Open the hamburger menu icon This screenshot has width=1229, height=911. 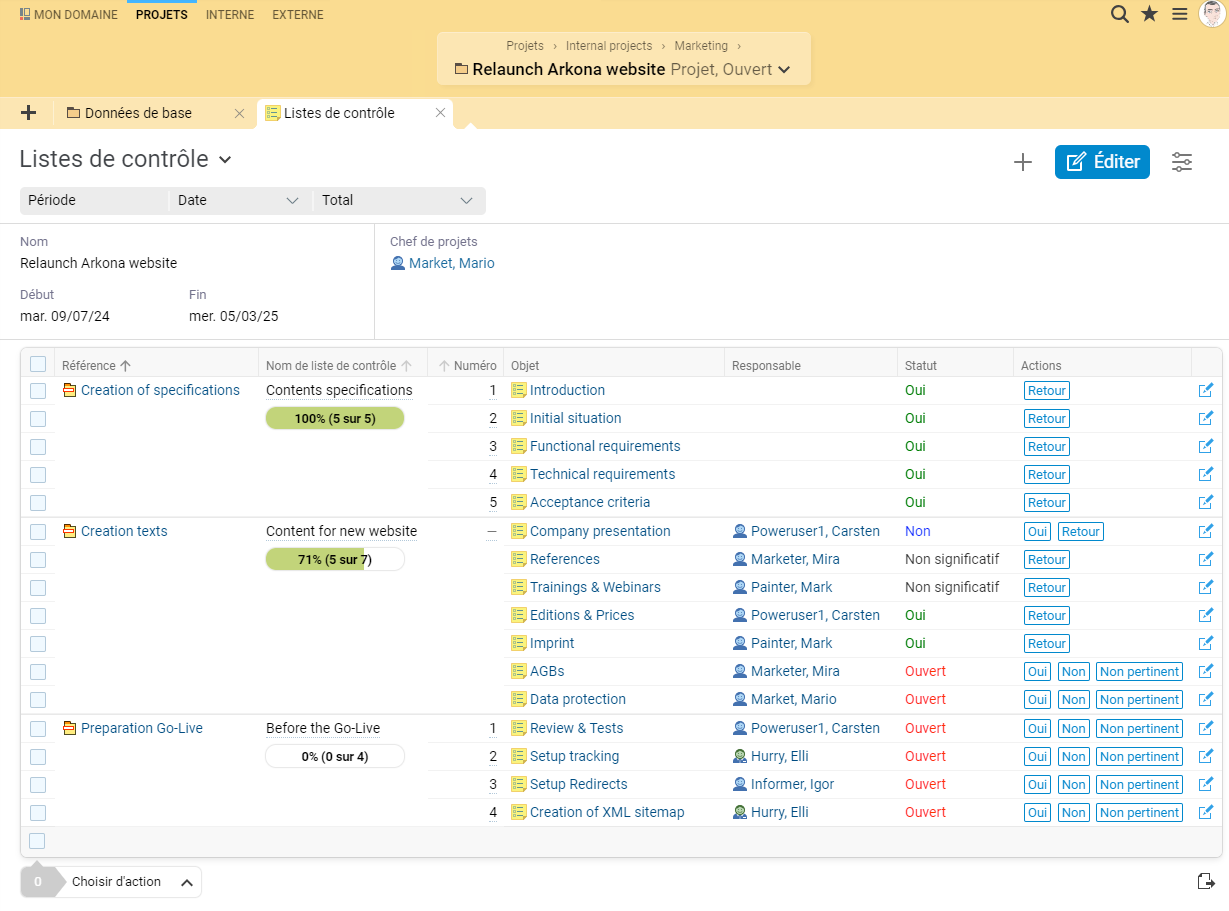pyautogui.click(x=1180, y=14)
